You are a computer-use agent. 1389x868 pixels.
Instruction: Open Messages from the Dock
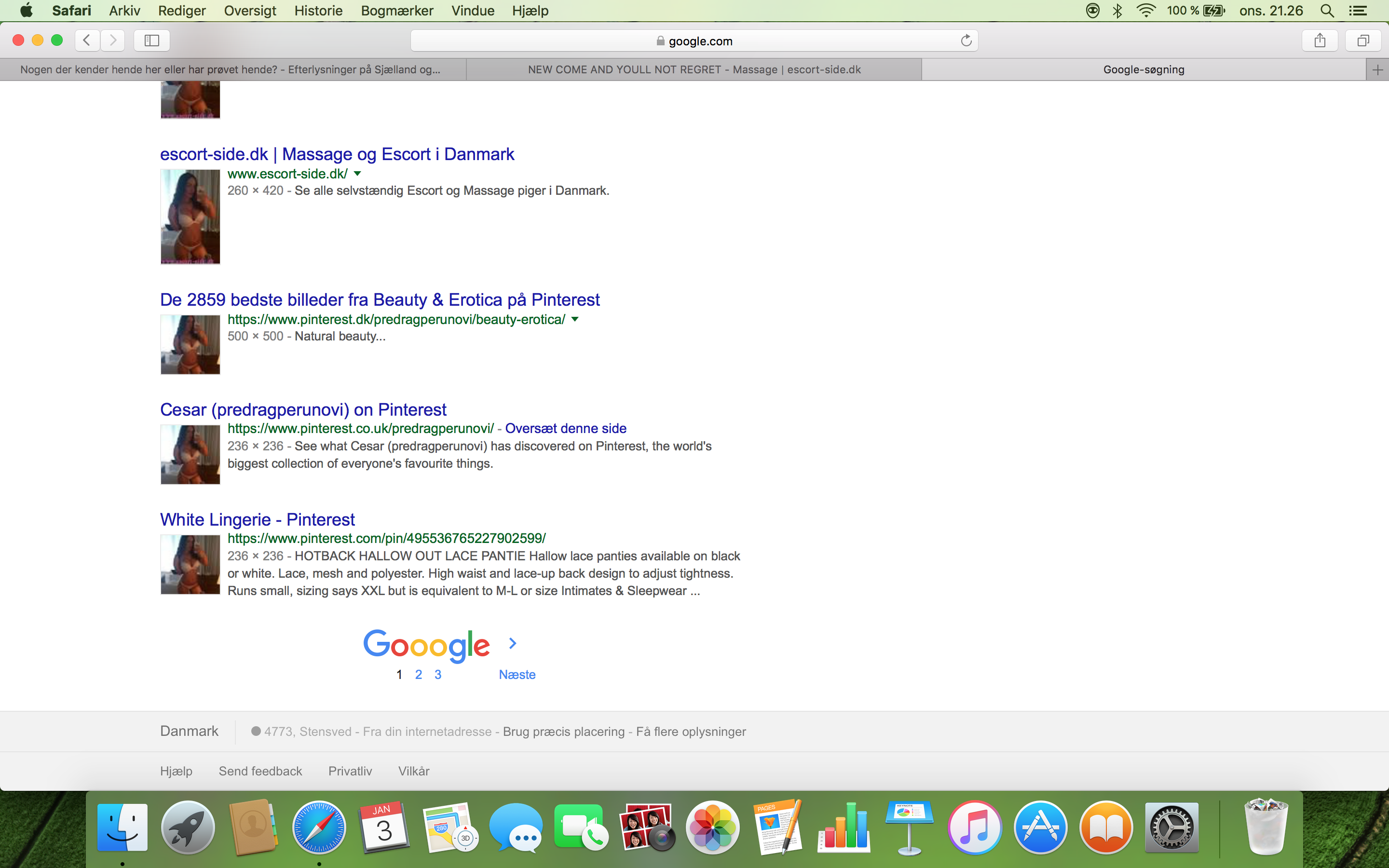pos(516,827)
